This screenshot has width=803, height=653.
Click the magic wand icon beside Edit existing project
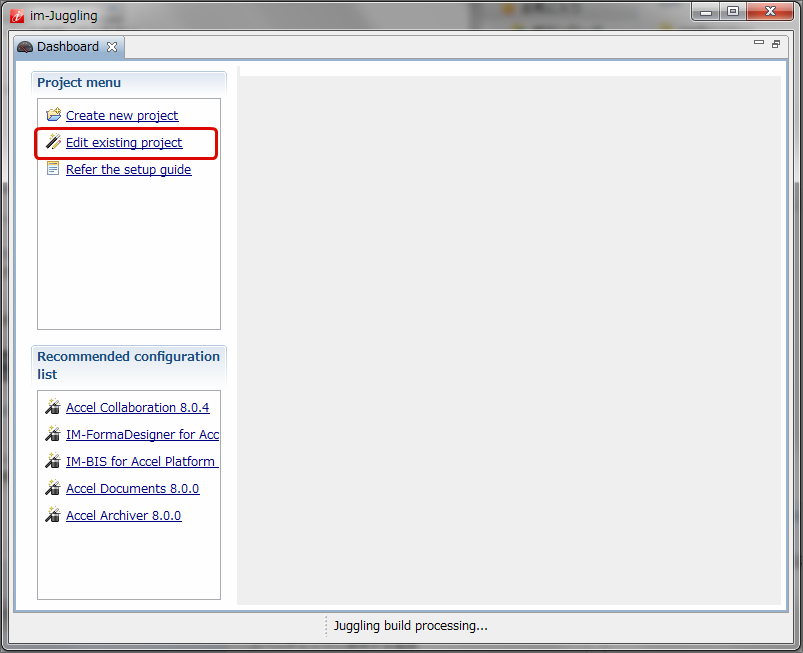53,141
